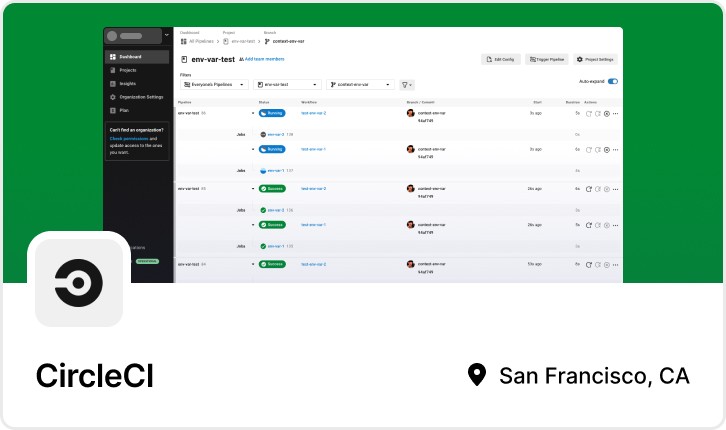Open job env-var-2 number 136
Image resolution: width=726 pixels, height=430 pixels.
coord(276,210)
